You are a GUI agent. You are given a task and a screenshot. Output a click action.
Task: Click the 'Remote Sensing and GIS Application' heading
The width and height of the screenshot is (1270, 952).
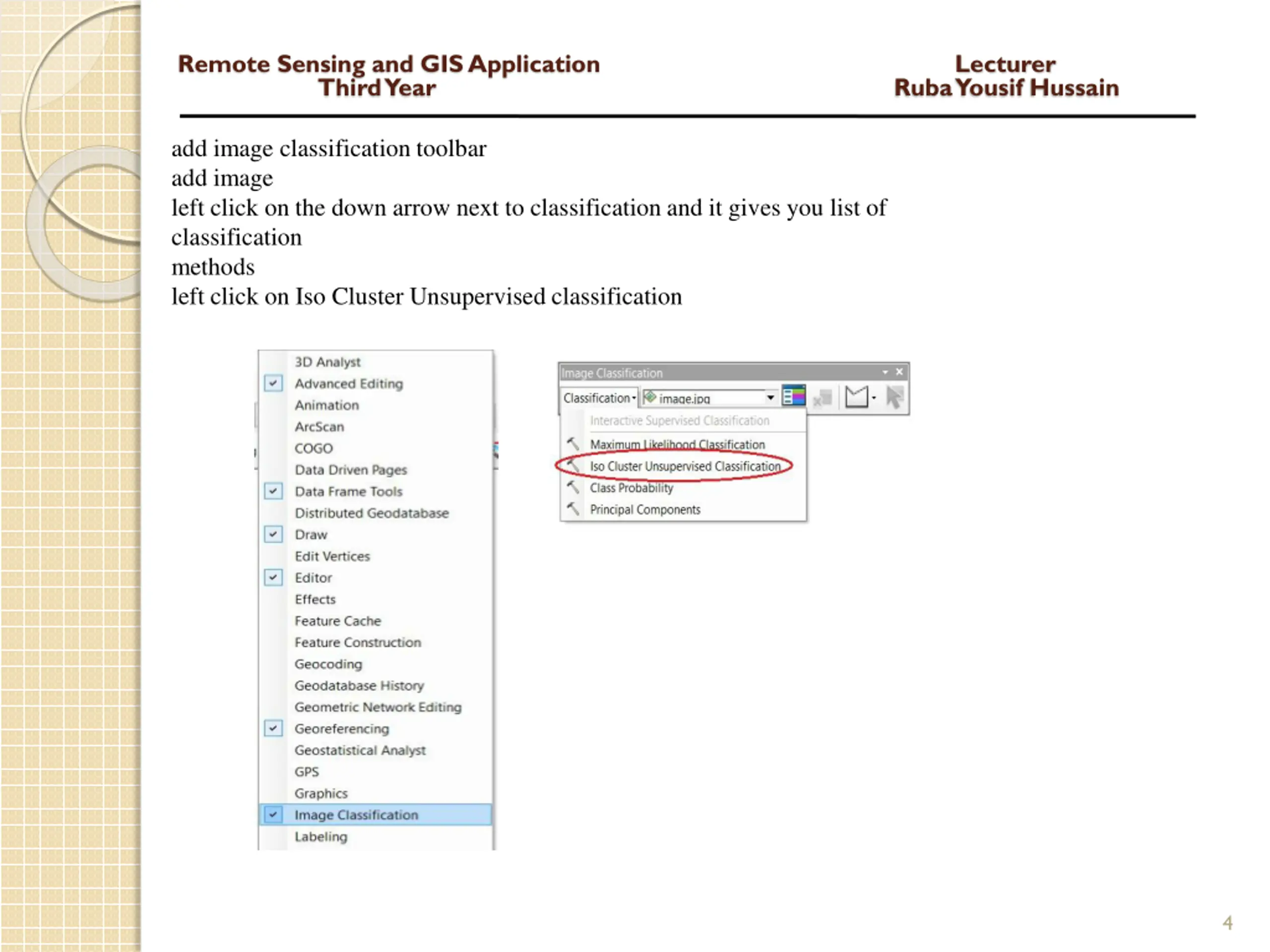[x=389, y=64]
